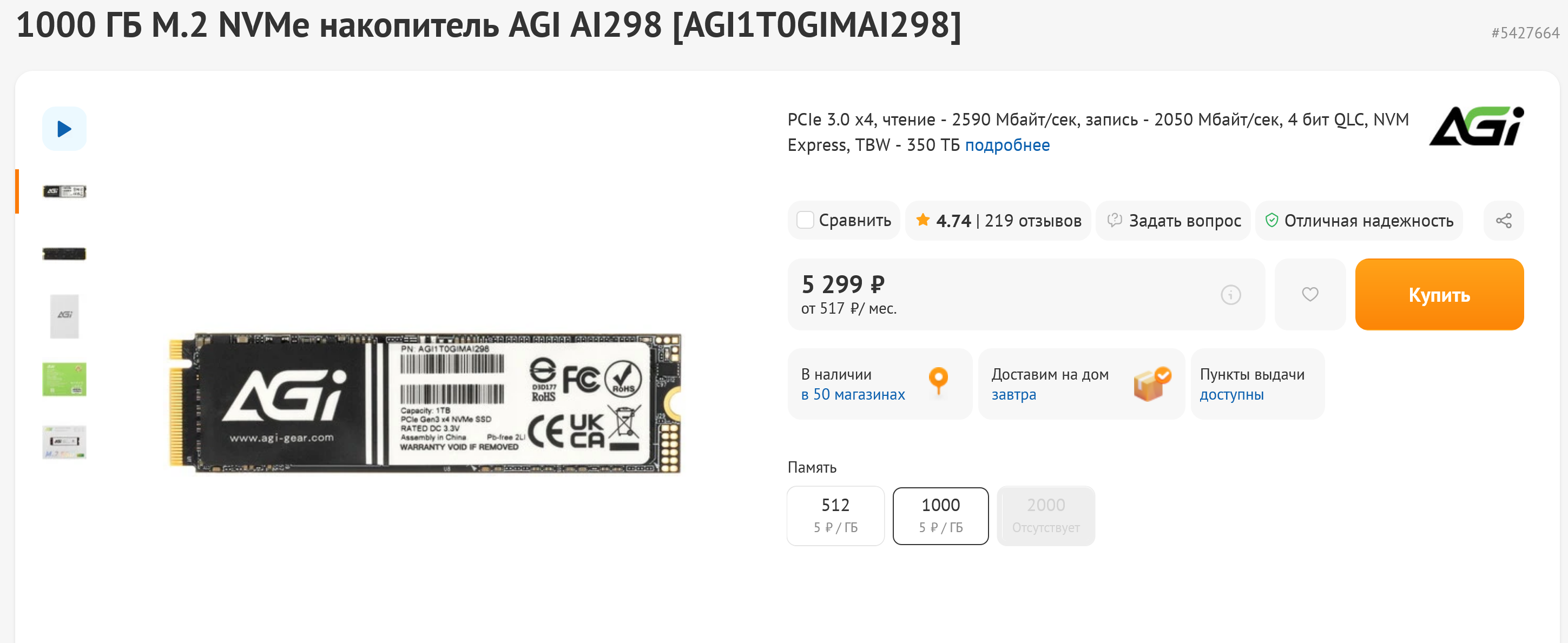Select the 1000 GB memory option
Viewport: 1568px width, 643px height.
(940, 515)
